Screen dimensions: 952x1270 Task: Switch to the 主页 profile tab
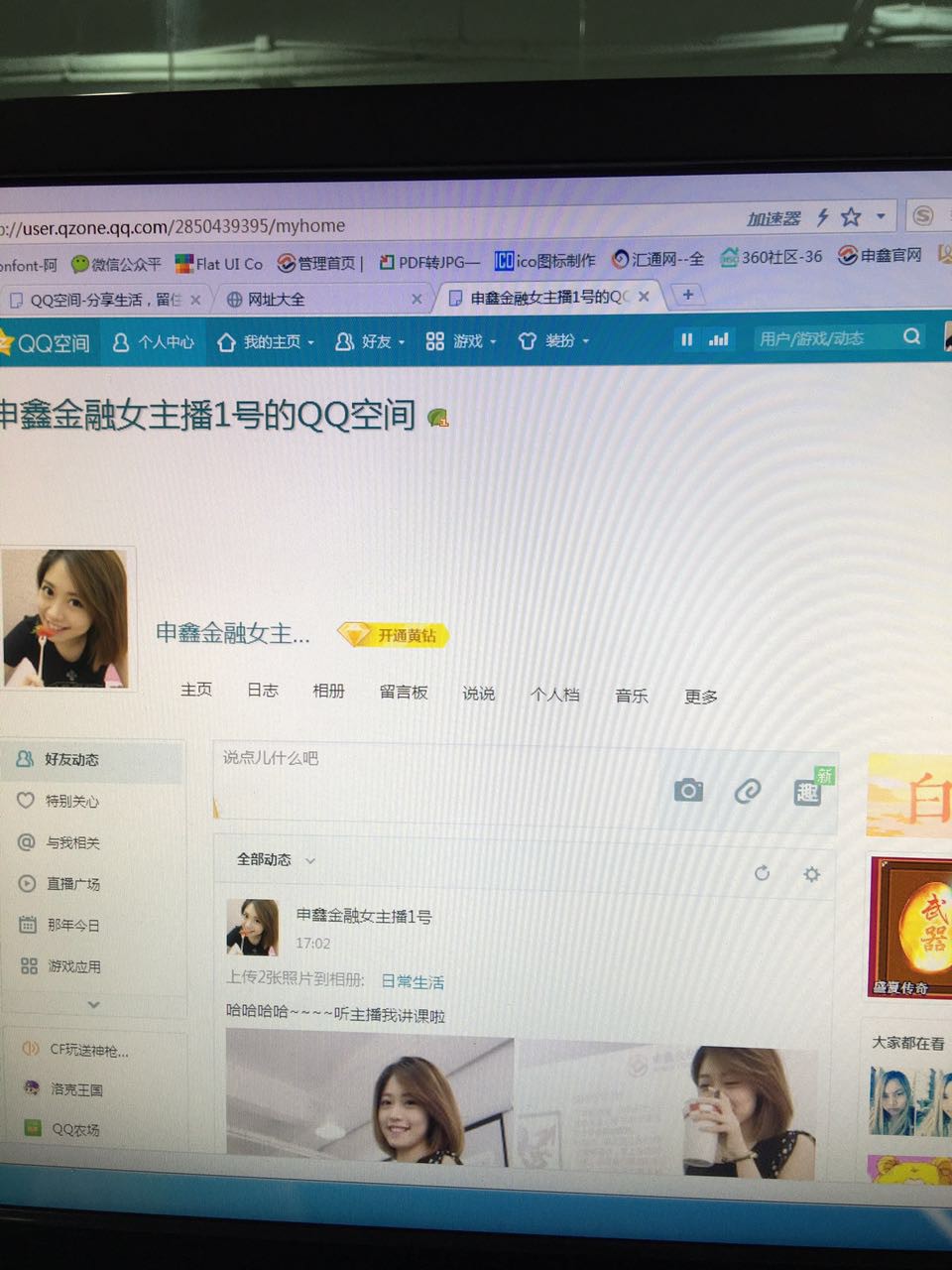pos(196,690)
